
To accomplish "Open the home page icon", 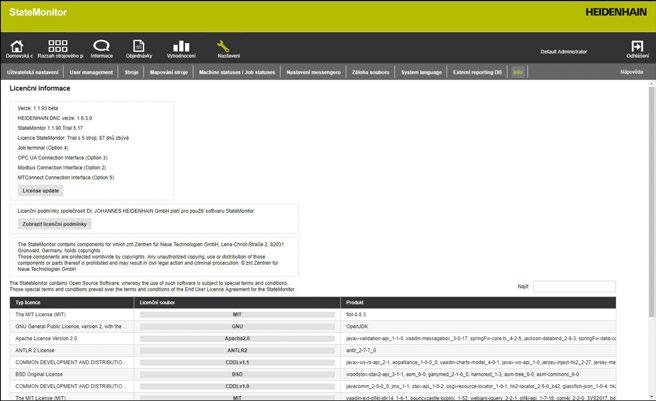I will (17, 46).
